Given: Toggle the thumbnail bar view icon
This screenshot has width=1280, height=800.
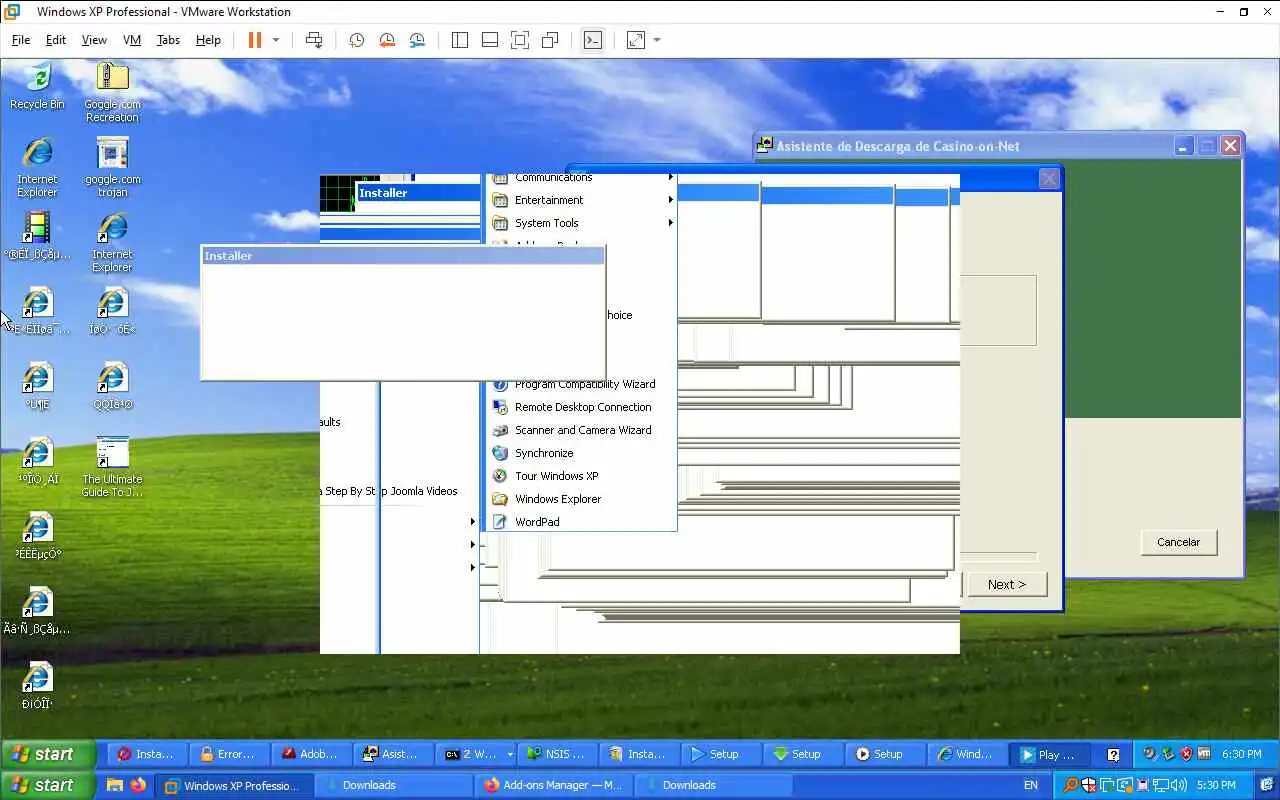Looking at the screenshot, I should 490,40.
